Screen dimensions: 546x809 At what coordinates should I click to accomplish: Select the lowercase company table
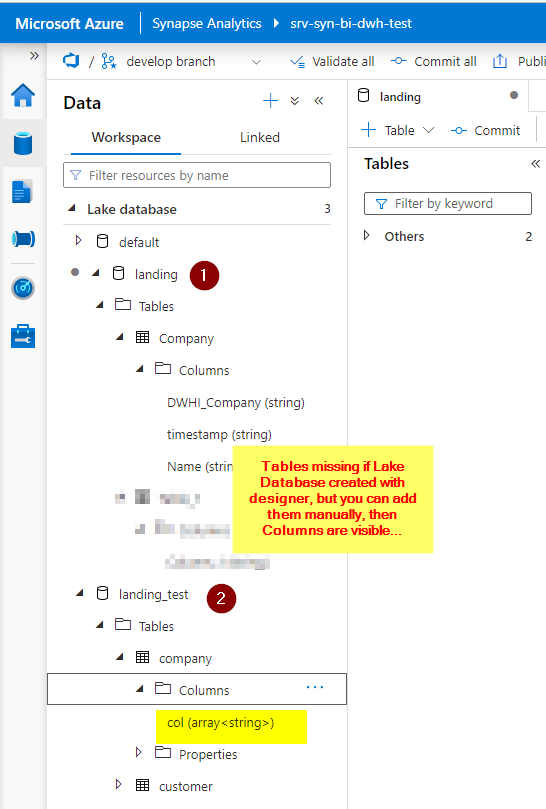coord(185,658)
